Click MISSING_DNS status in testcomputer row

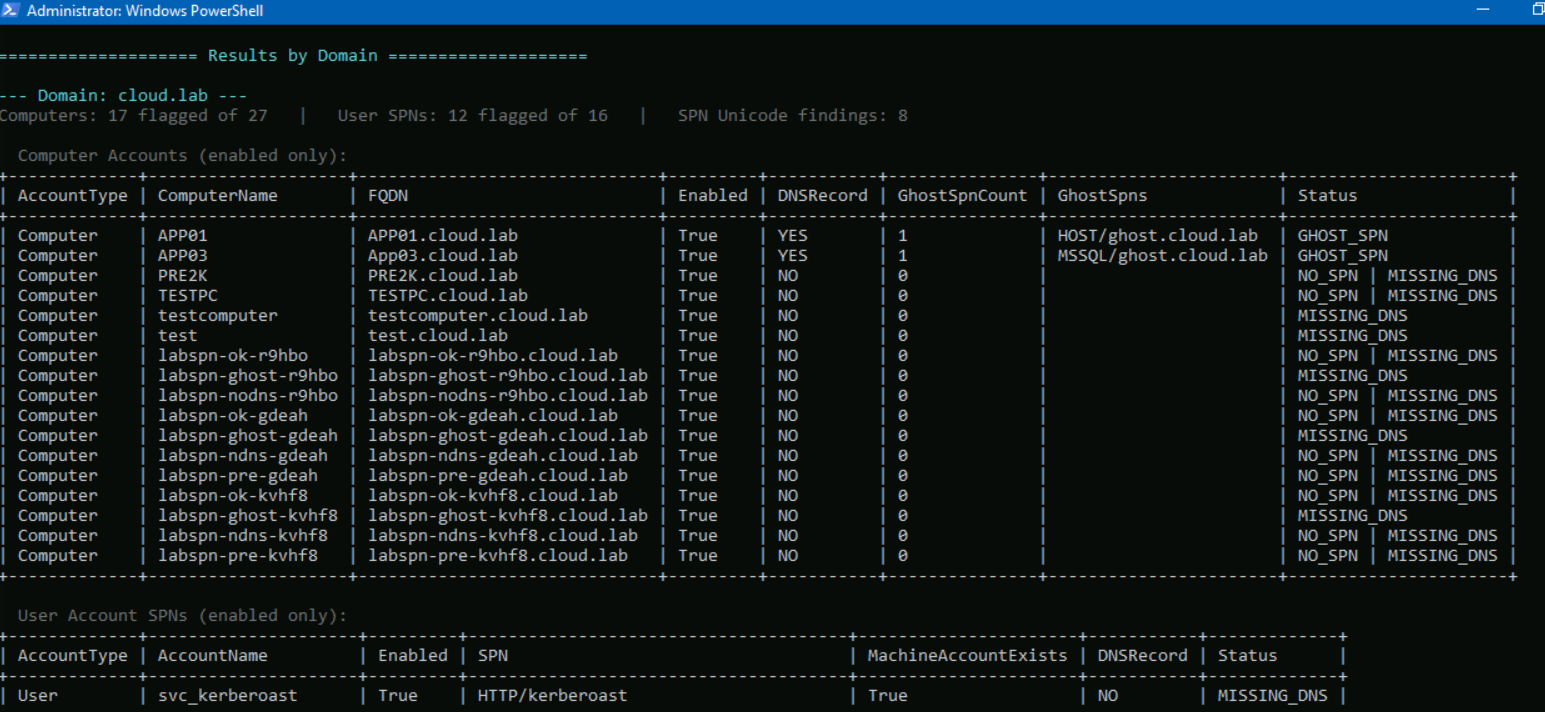click(1352, 316)
